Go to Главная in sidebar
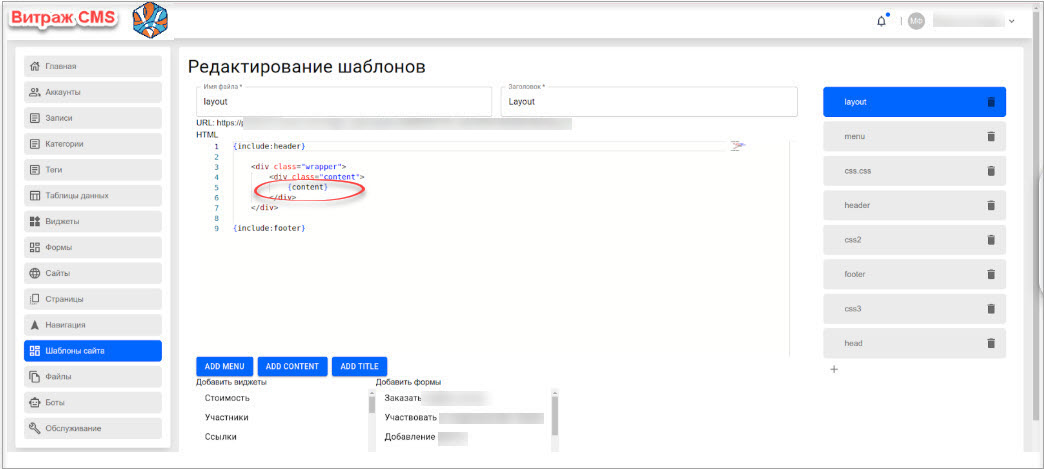This screenshot has width=1044, height=469. 93,67
